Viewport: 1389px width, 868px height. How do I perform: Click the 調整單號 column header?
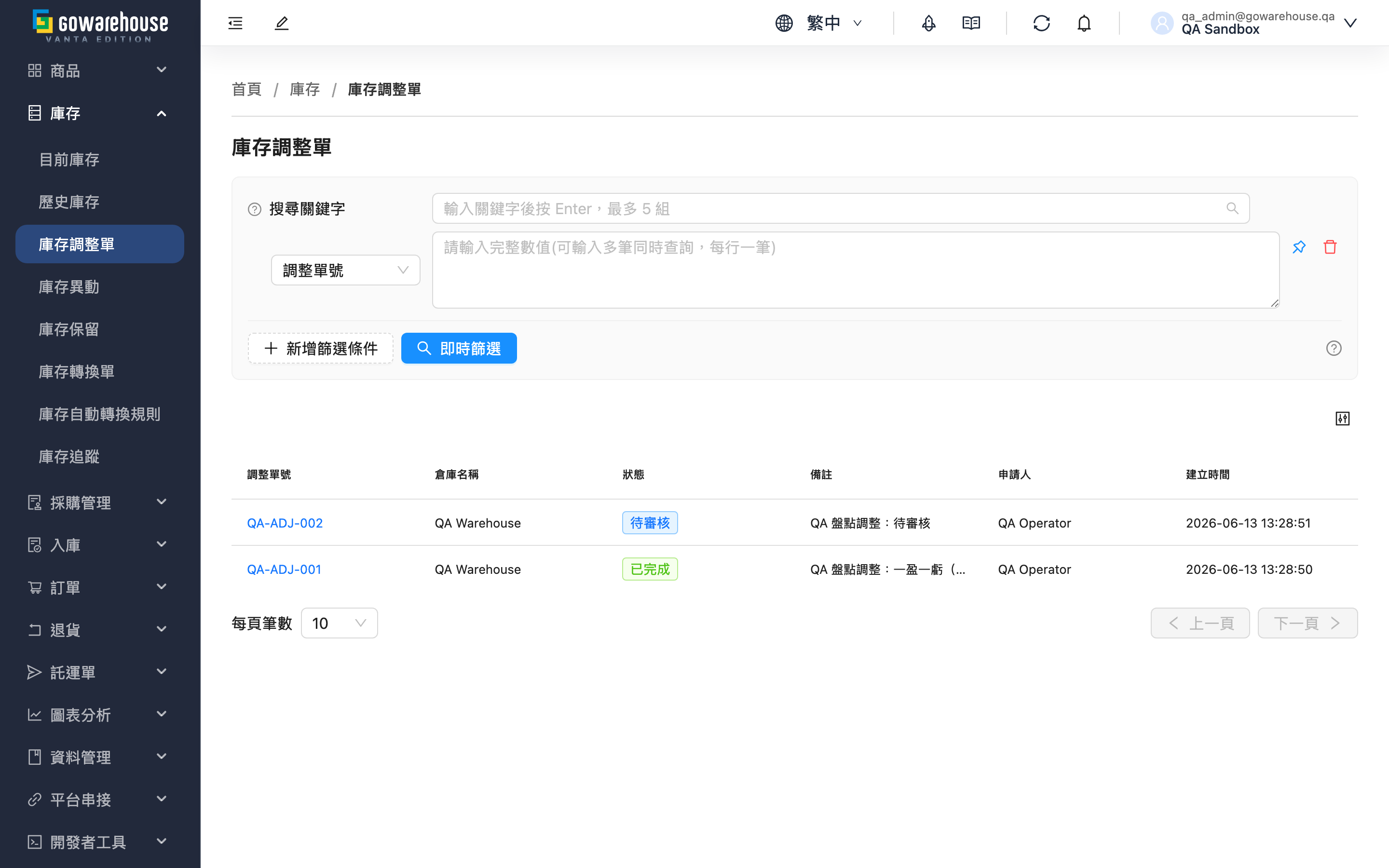click(269, 475)
